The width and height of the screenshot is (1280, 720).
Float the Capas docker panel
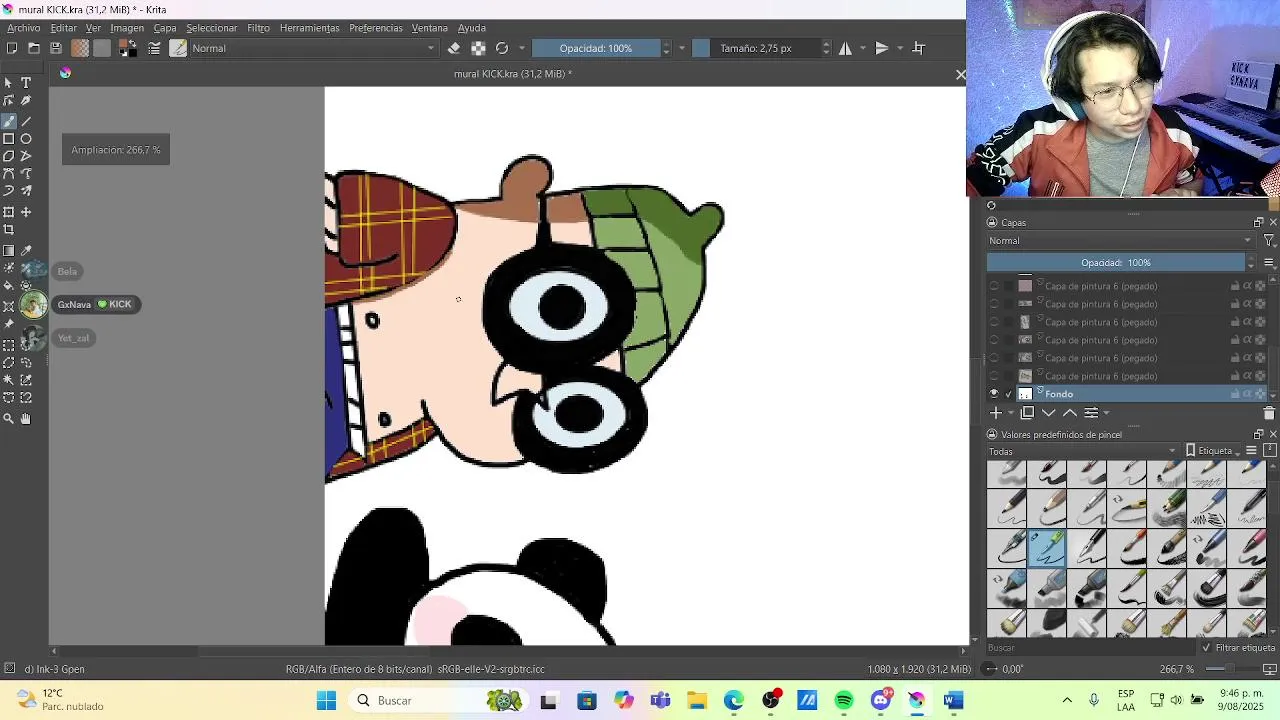coord(1258,222)
